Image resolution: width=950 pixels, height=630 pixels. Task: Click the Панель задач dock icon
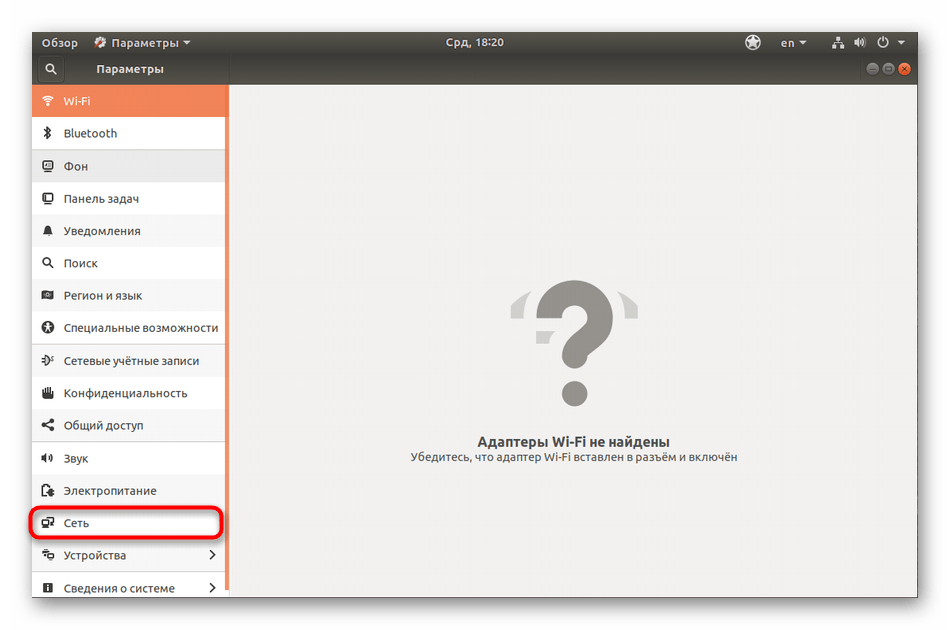(x=48, y=198)
